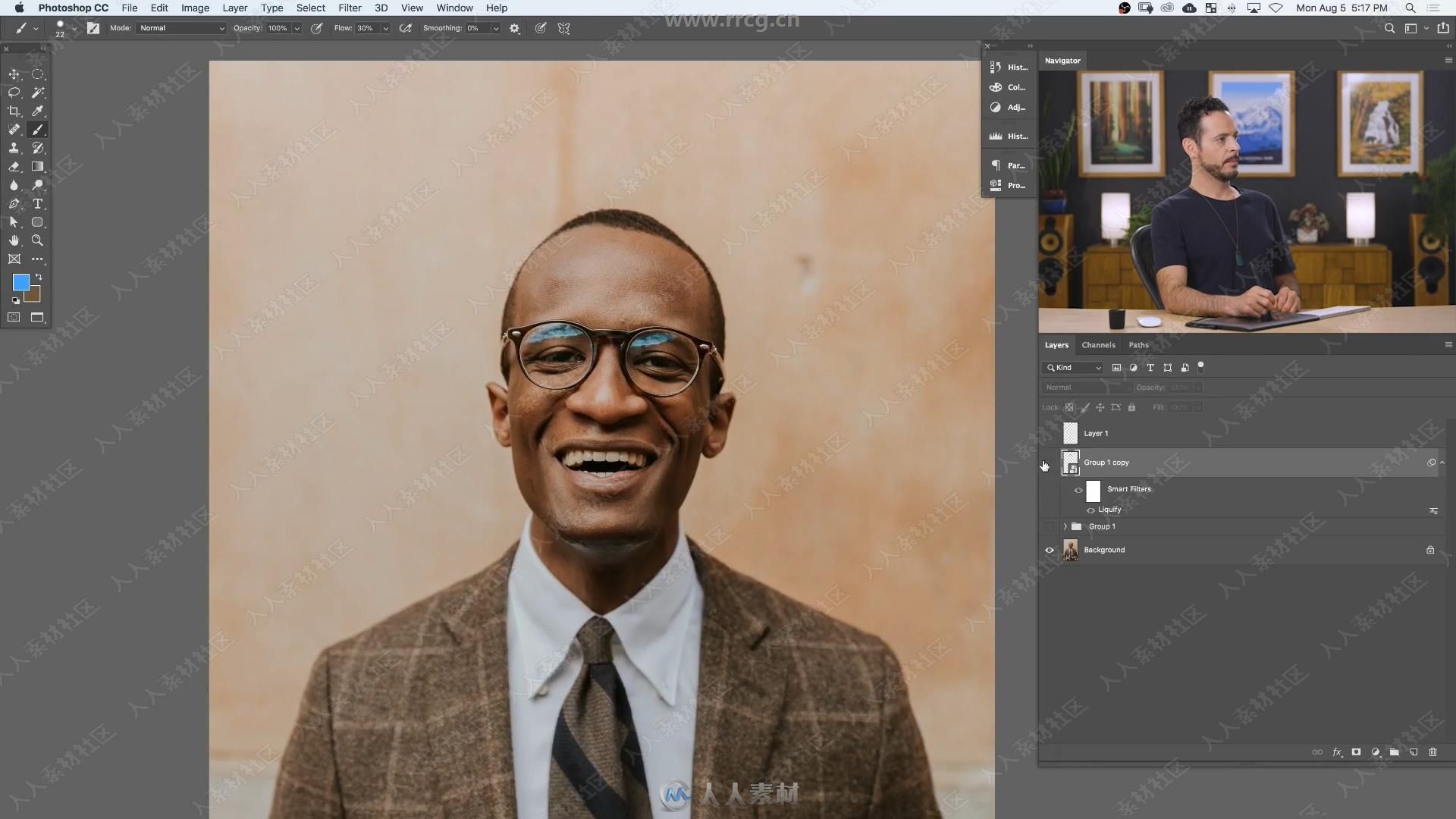This screenshot has width=1456, height=819.
Task: Select the Gradient tool
Action: 37,167
